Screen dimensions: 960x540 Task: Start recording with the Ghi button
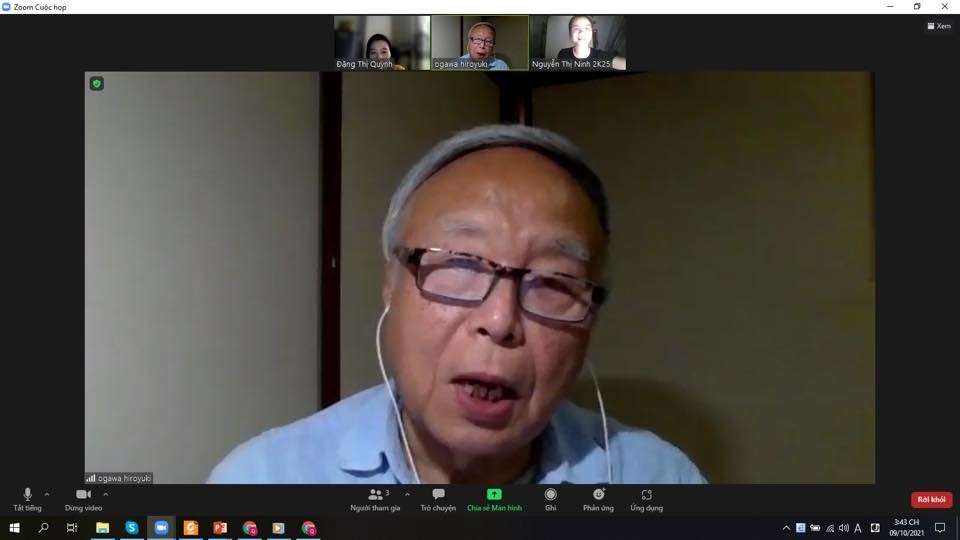click(550, 496)
